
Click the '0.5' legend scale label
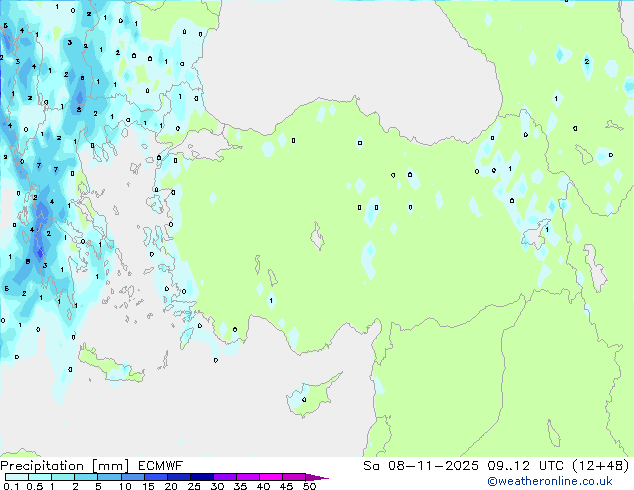35,486
